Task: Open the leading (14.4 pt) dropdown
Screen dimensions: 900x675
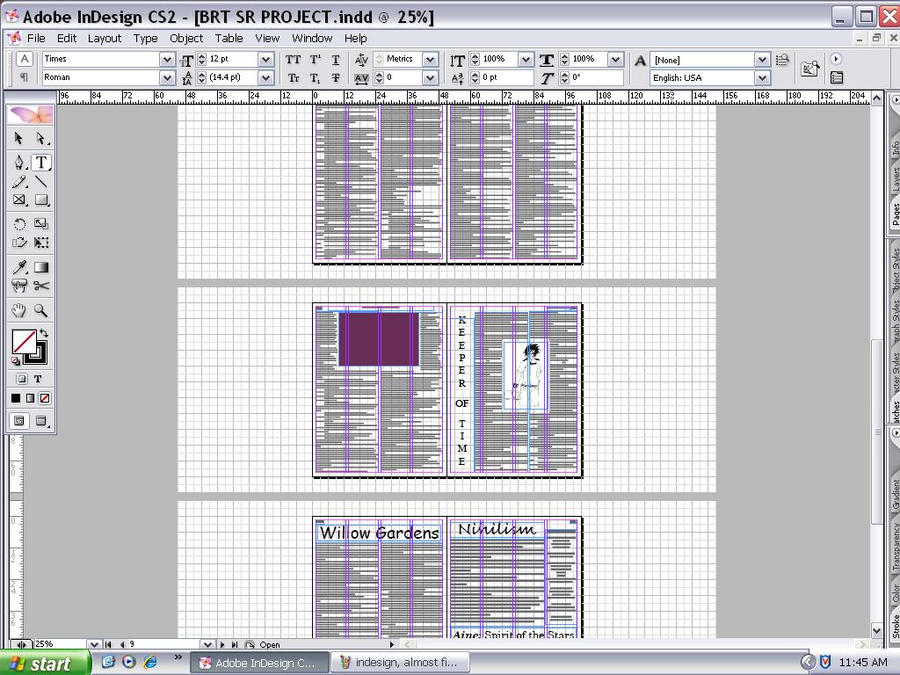Action: point(265,77)
